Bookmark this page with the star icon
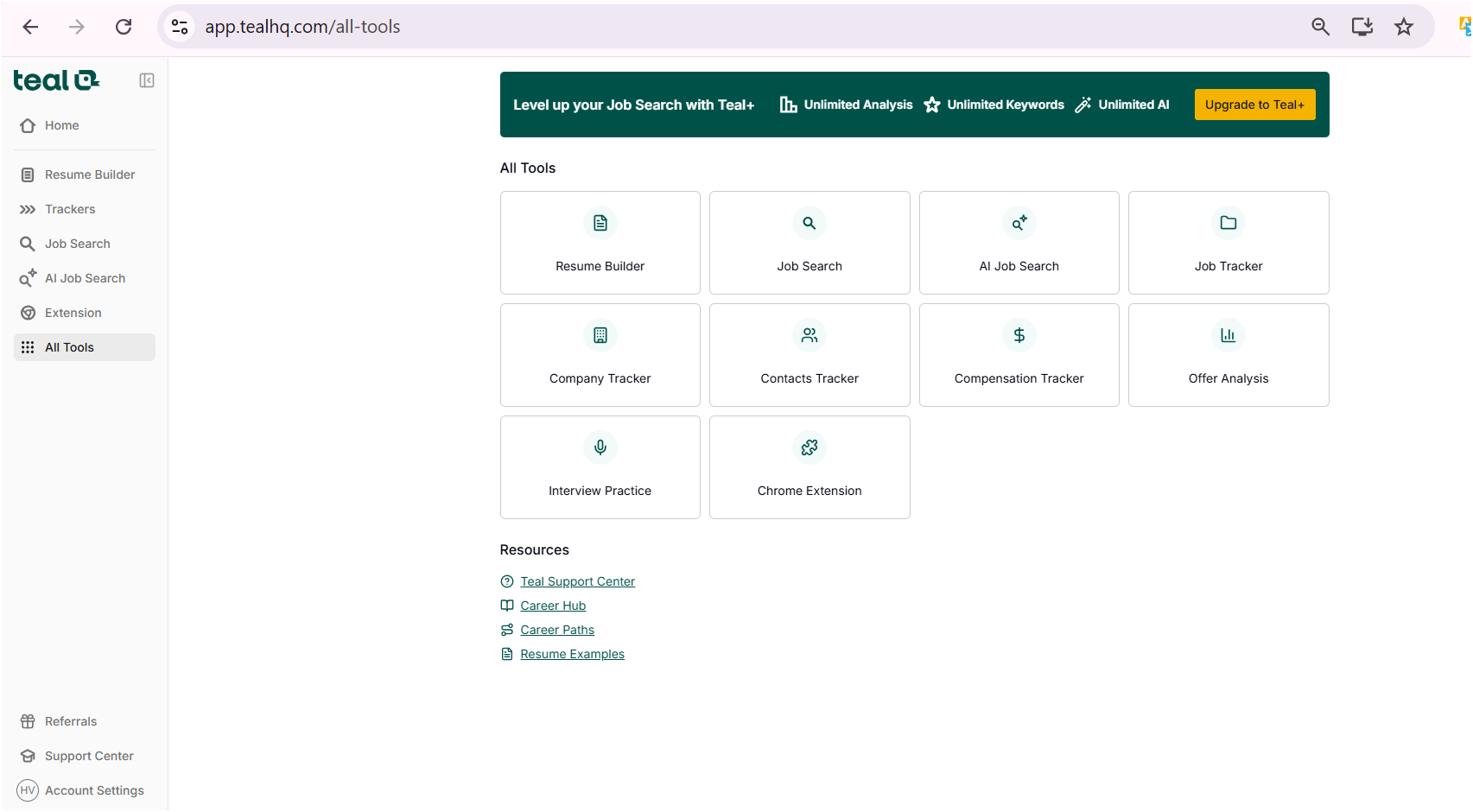The height and width of the screenshot is (812, 1473). point(1404,27)
